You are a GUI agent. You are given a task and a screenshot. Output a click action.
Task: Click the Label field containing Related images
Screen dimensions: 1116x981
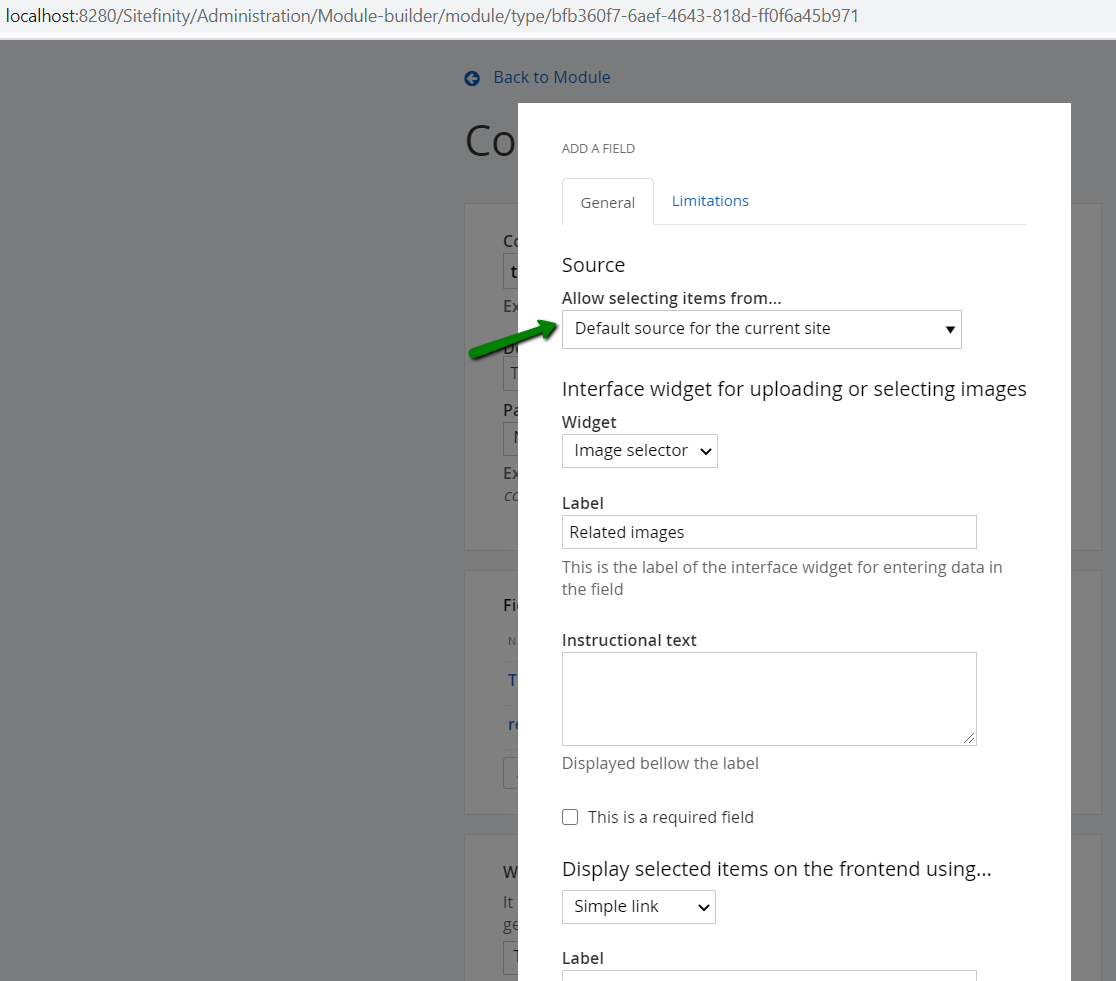[x=769, y=533]
